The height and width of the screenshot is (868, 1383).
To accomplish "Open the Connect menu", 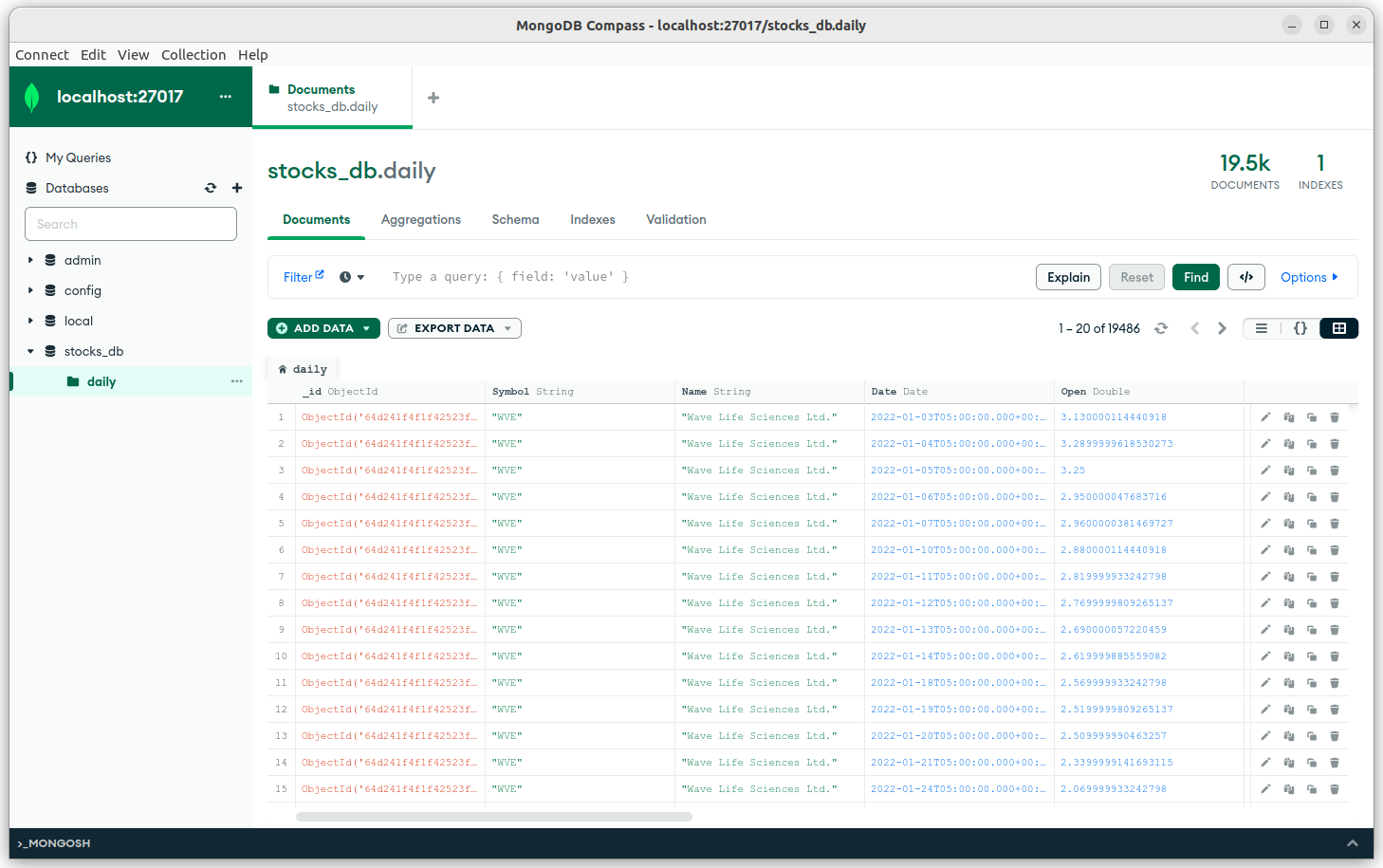I will 42,55.
